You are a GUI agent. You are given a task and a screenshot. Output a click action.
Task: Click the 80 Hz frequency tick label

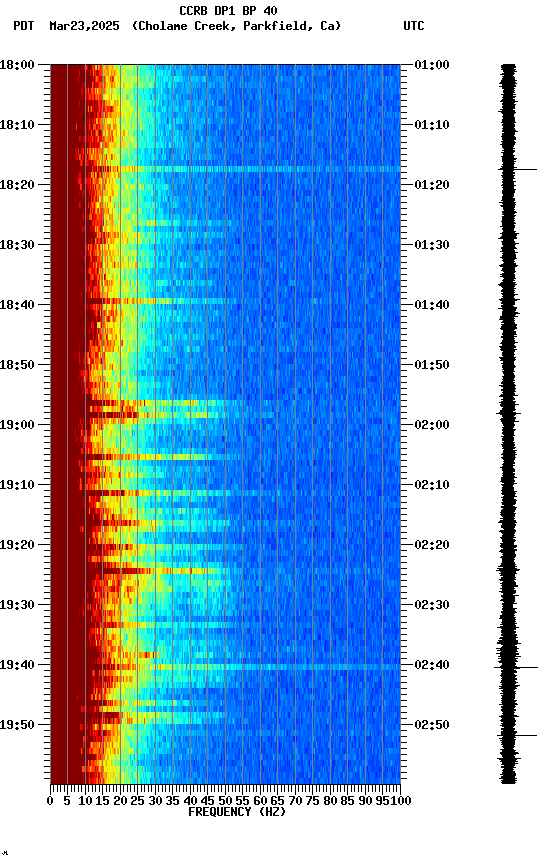pyautogui.click(x=330, y=801)
